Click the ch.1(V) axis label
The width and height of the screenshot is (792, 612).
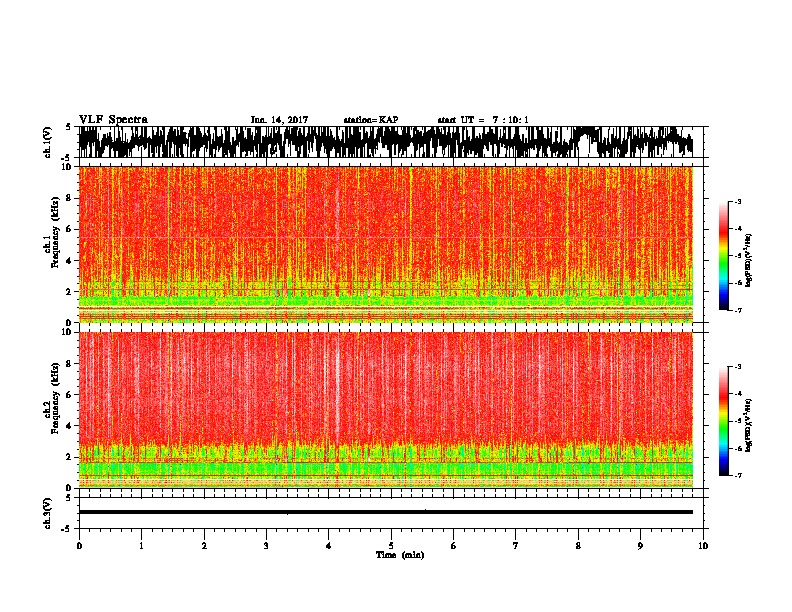point(48,142)
